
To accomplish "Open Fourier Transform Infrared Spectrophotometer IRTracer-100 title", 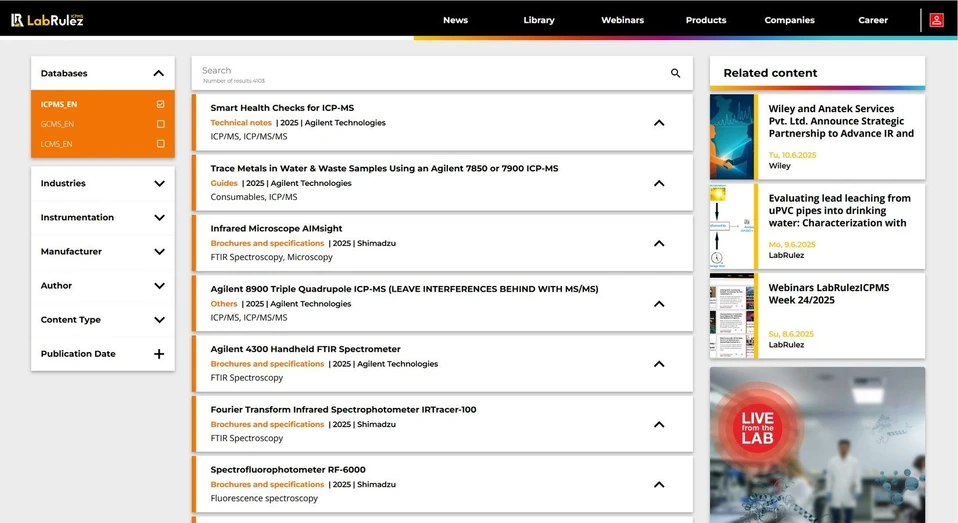I will (343, 409).
